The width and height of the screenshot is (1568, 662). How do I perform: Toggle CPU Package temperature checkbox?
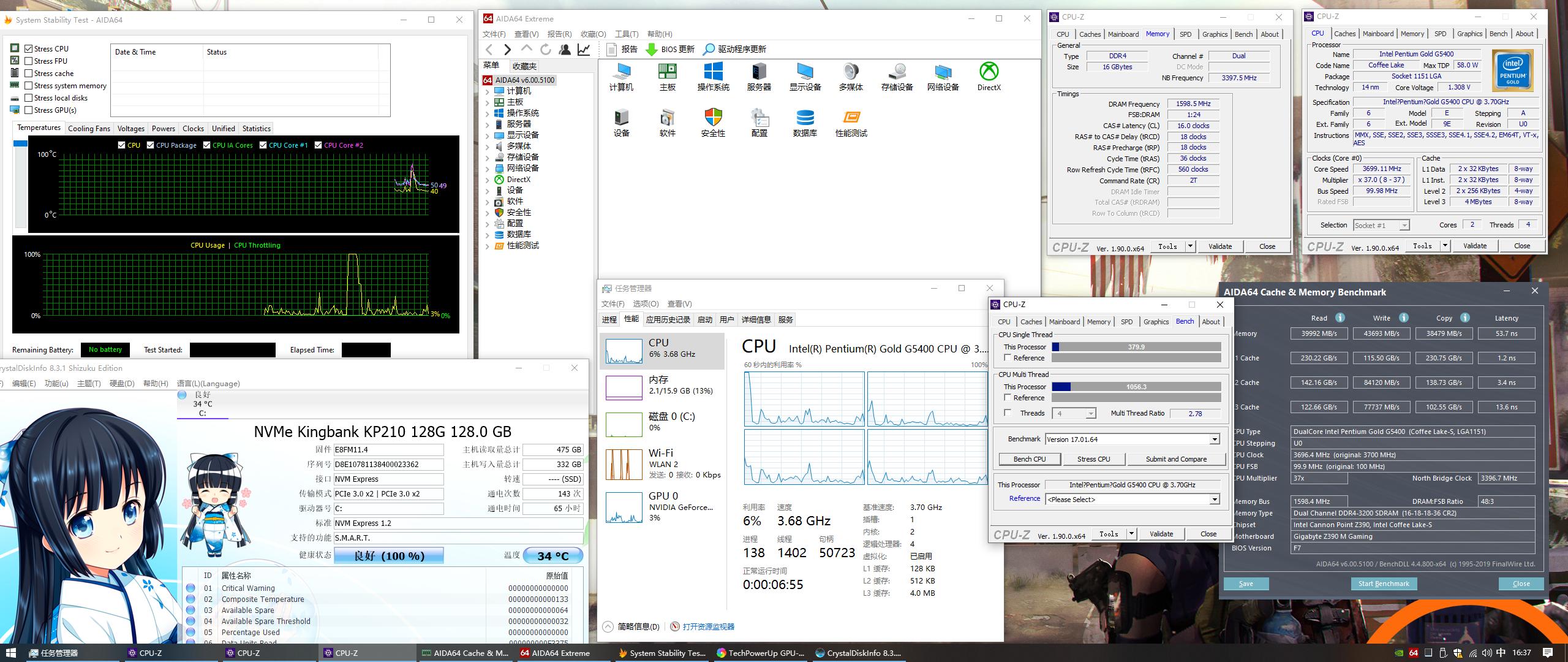point(150,145)
